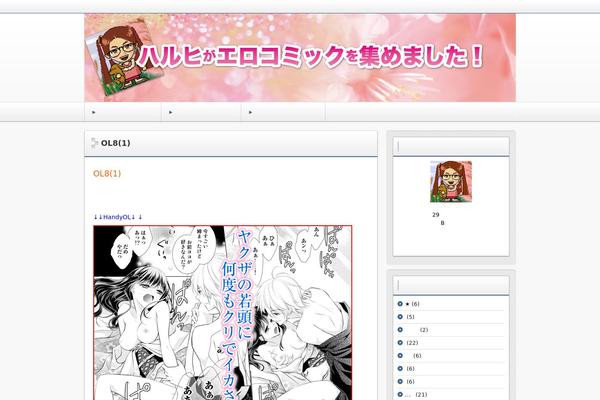Screen dimensions: 600x400
Task: Open the category showing (21)
Action: (416, 395)
